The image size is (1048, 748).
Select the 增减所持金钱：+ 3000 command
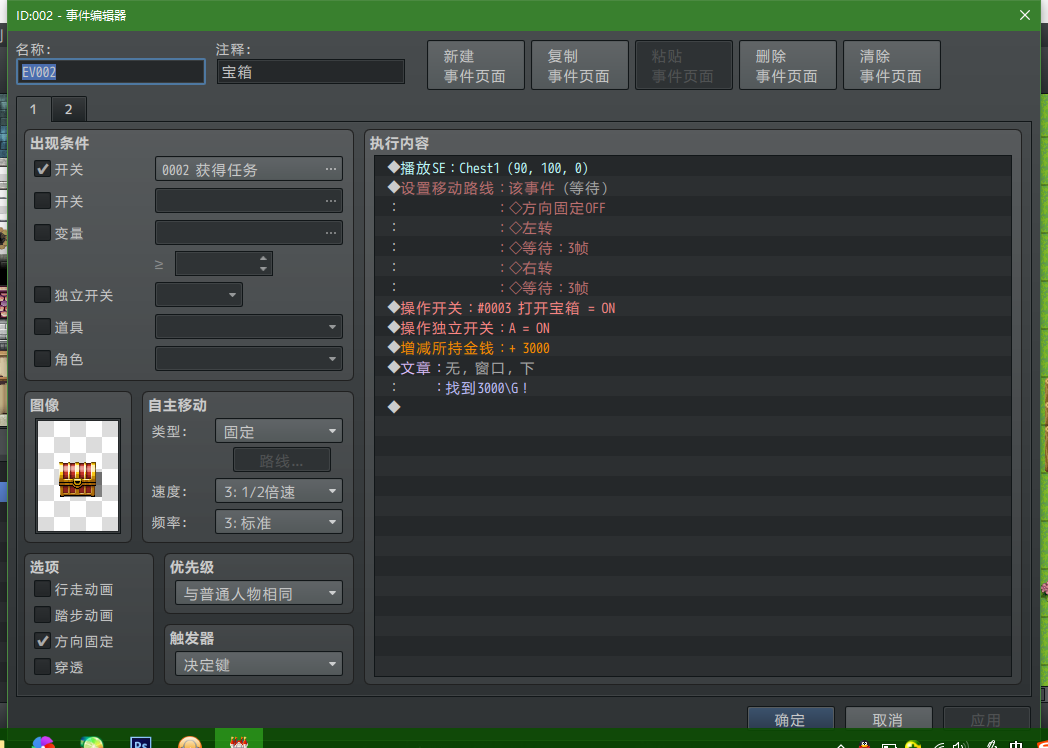click(693, 348)
